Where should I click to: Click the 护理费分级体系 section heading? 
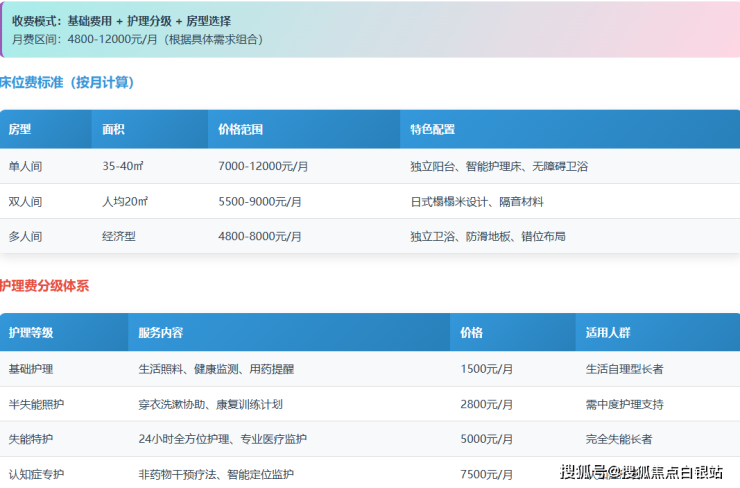pos(45,286)
